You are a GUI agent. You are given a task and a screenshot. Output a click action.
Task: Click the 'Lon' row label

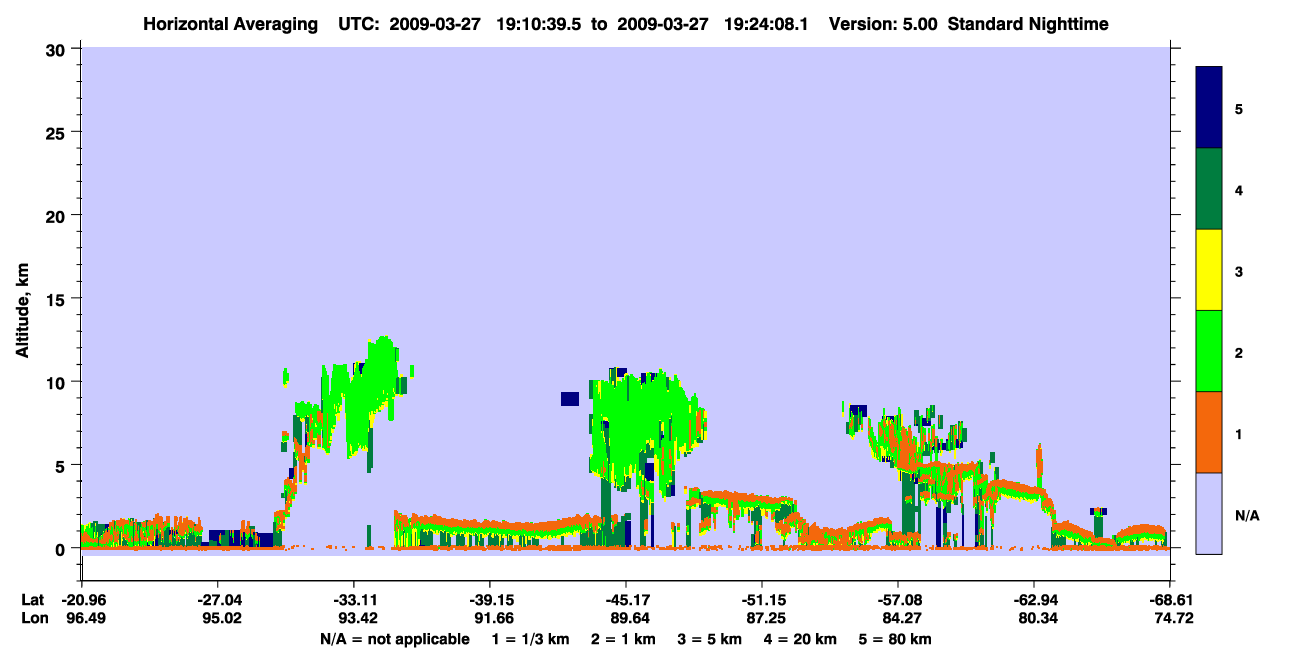pyautogui.click(x=33, y=618)
